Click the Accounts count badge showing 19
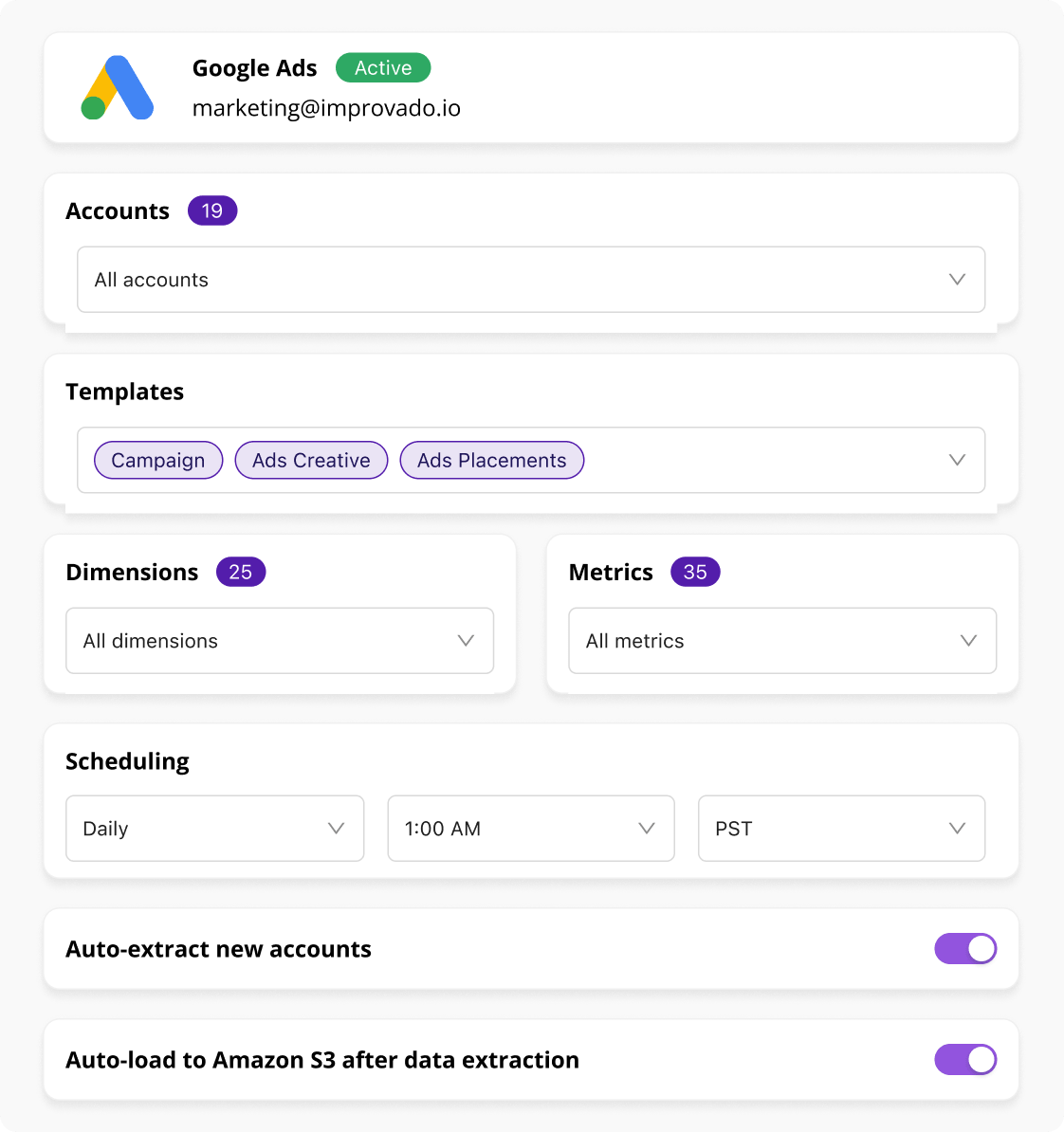 pyautogui.click(x=212, y=210)
